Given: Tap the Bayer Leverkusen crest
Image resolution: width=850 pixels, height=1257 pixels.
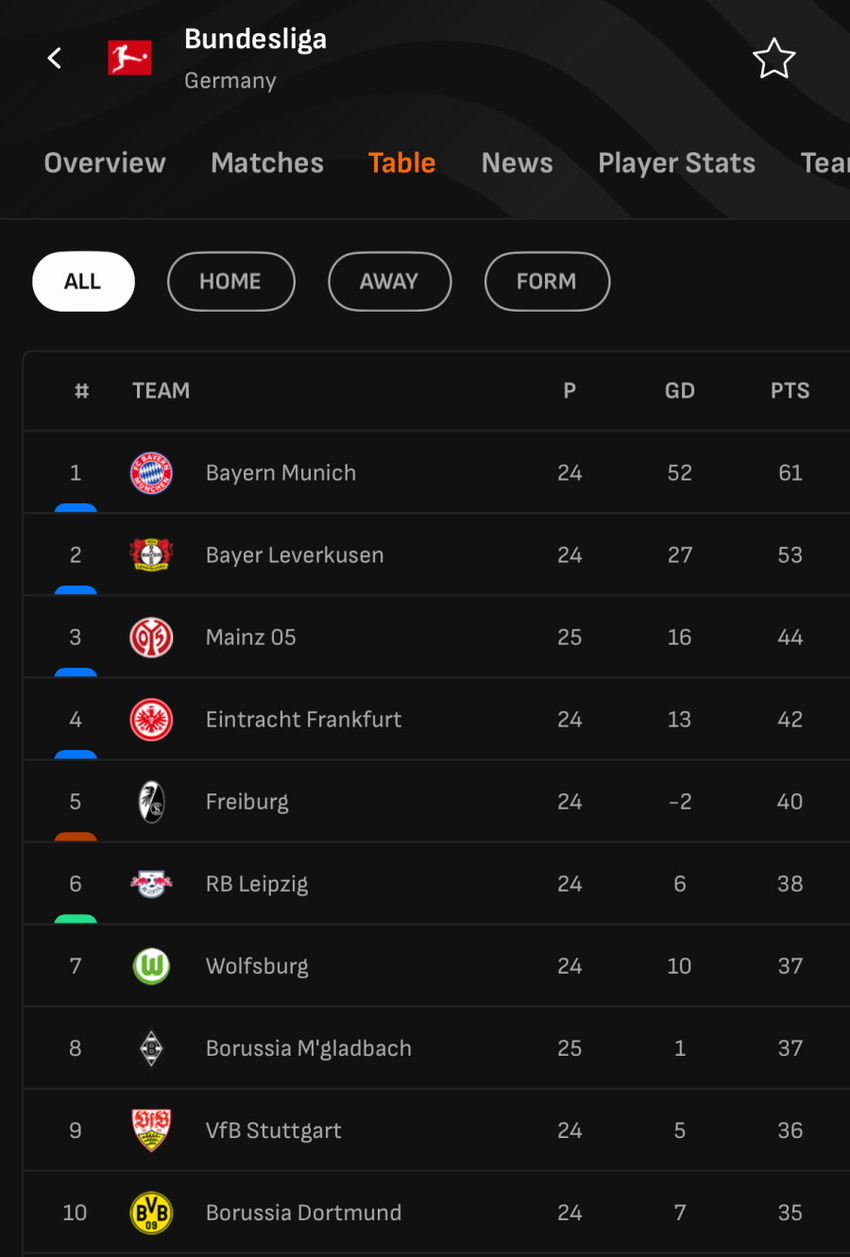Looking at the screenshot, I should tap(151, 555).
